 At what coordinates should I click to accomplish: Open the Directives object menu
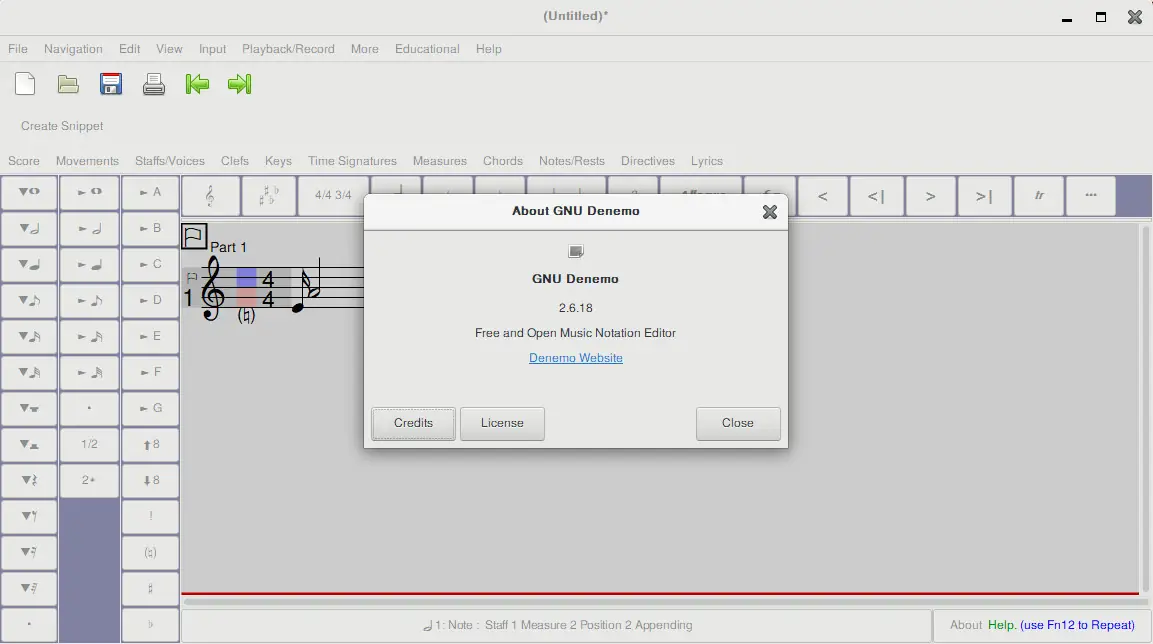tap(648, 160)
